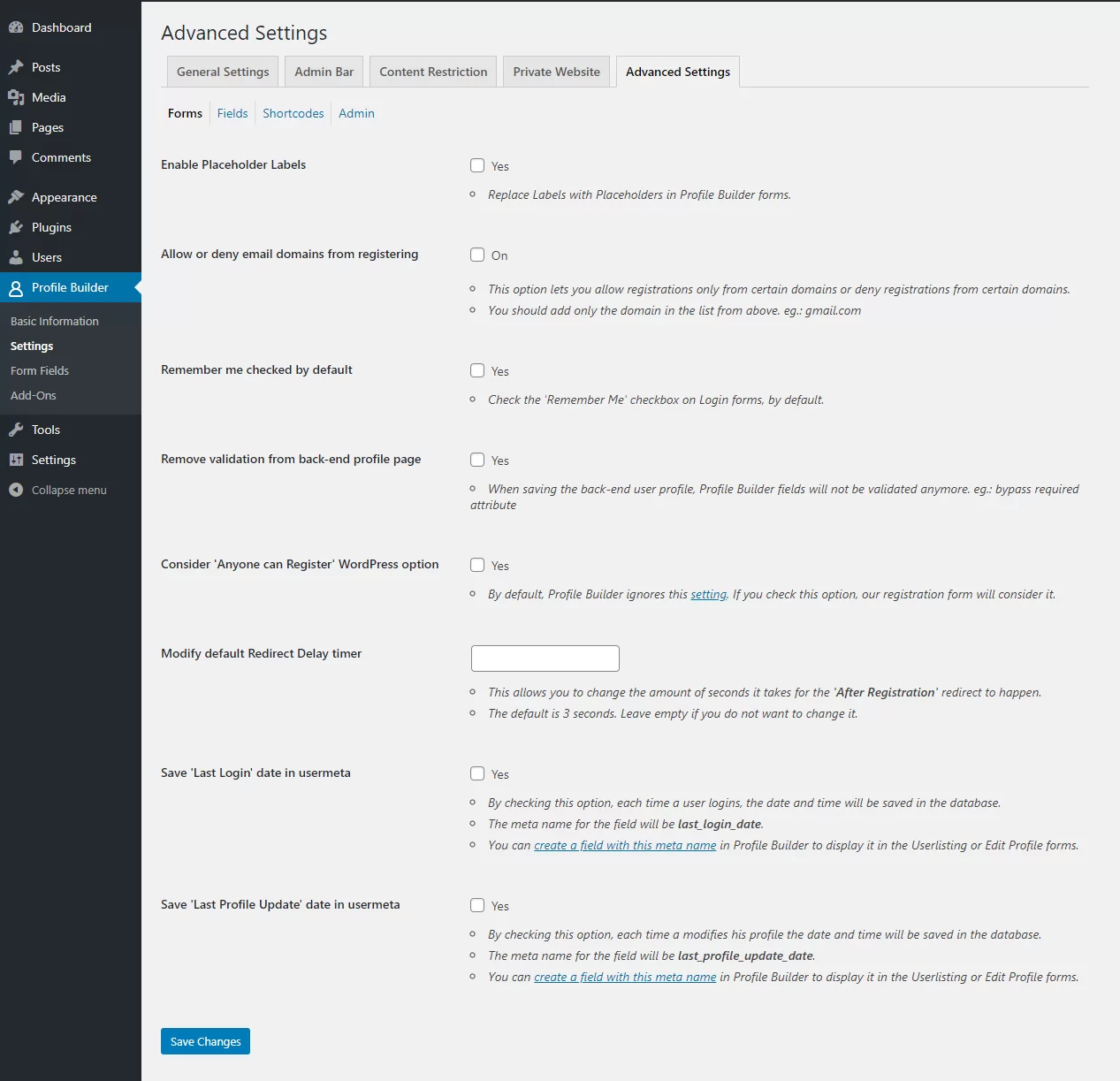Open Settings under Profile Builder submenu
This screenshot has height=1081, width=1120.
coord(32,346)
